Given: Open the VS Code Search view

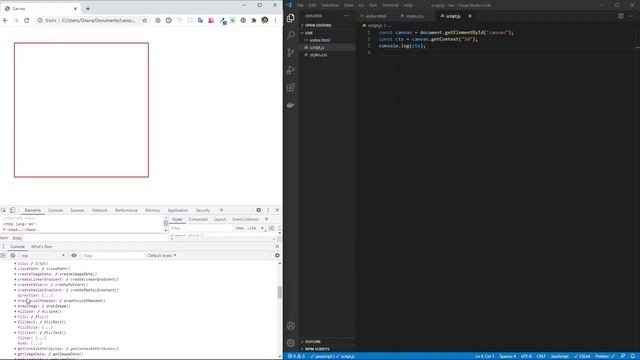Looking at the screenshot, I should pyautogui.click(x=291, y=35).
